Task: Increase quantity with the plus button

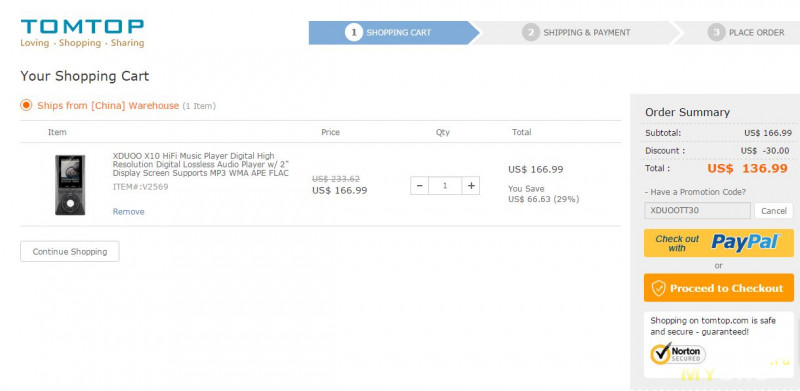Action: pos(471,186)
